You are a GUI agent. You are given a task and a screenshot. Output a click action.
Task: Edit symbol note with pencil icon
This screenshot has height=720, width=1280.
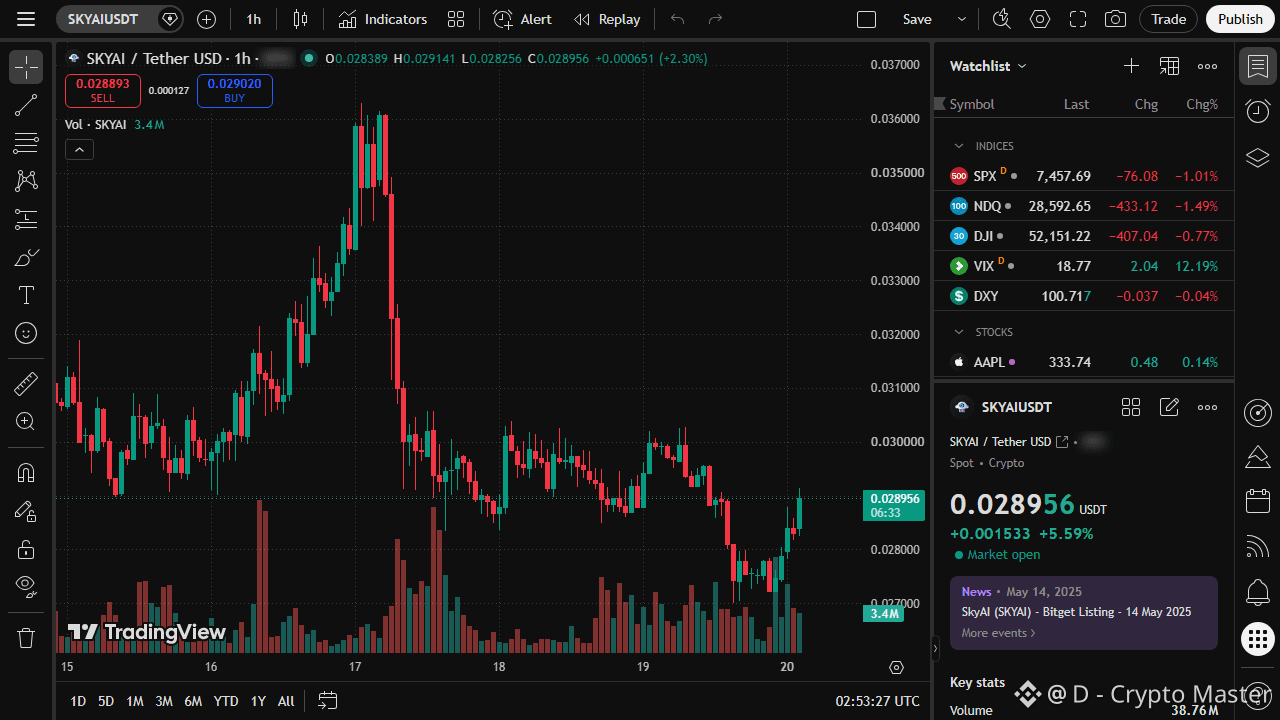(x=1169, y=407)
